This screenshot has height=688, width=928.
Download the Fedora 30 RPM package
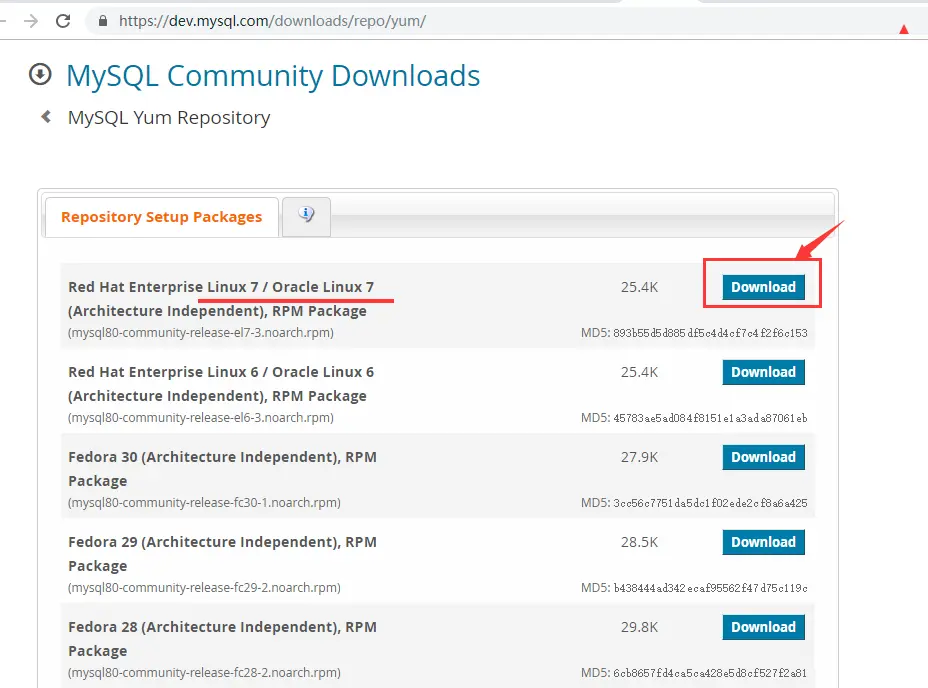coord(763,457)
